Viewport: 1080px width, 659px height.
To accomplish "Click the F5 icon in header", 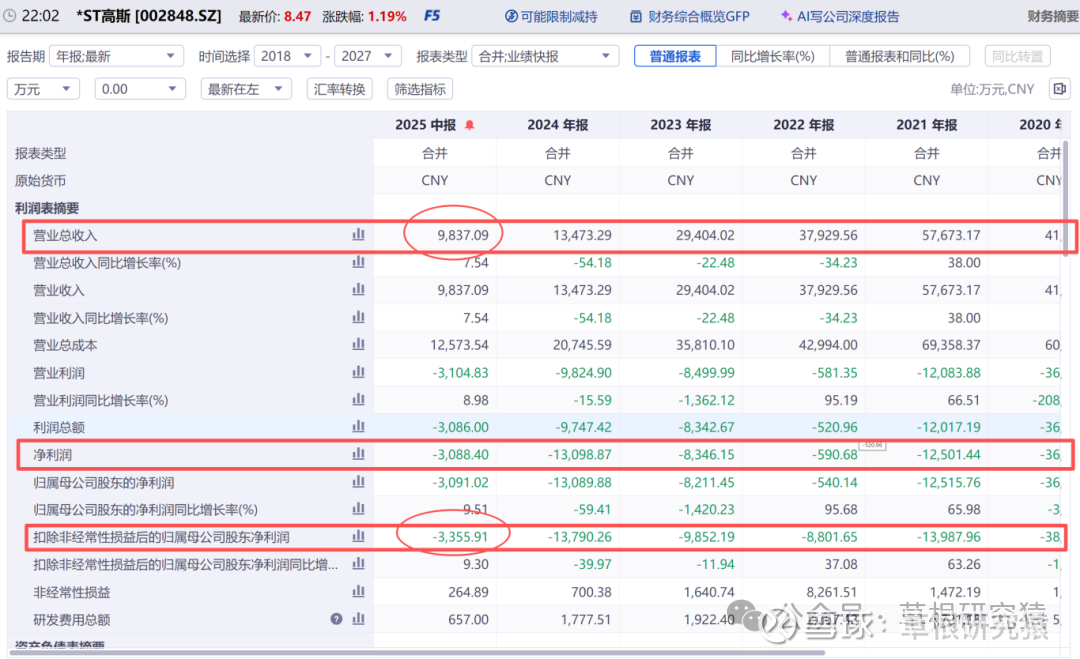I will point(432,16).
